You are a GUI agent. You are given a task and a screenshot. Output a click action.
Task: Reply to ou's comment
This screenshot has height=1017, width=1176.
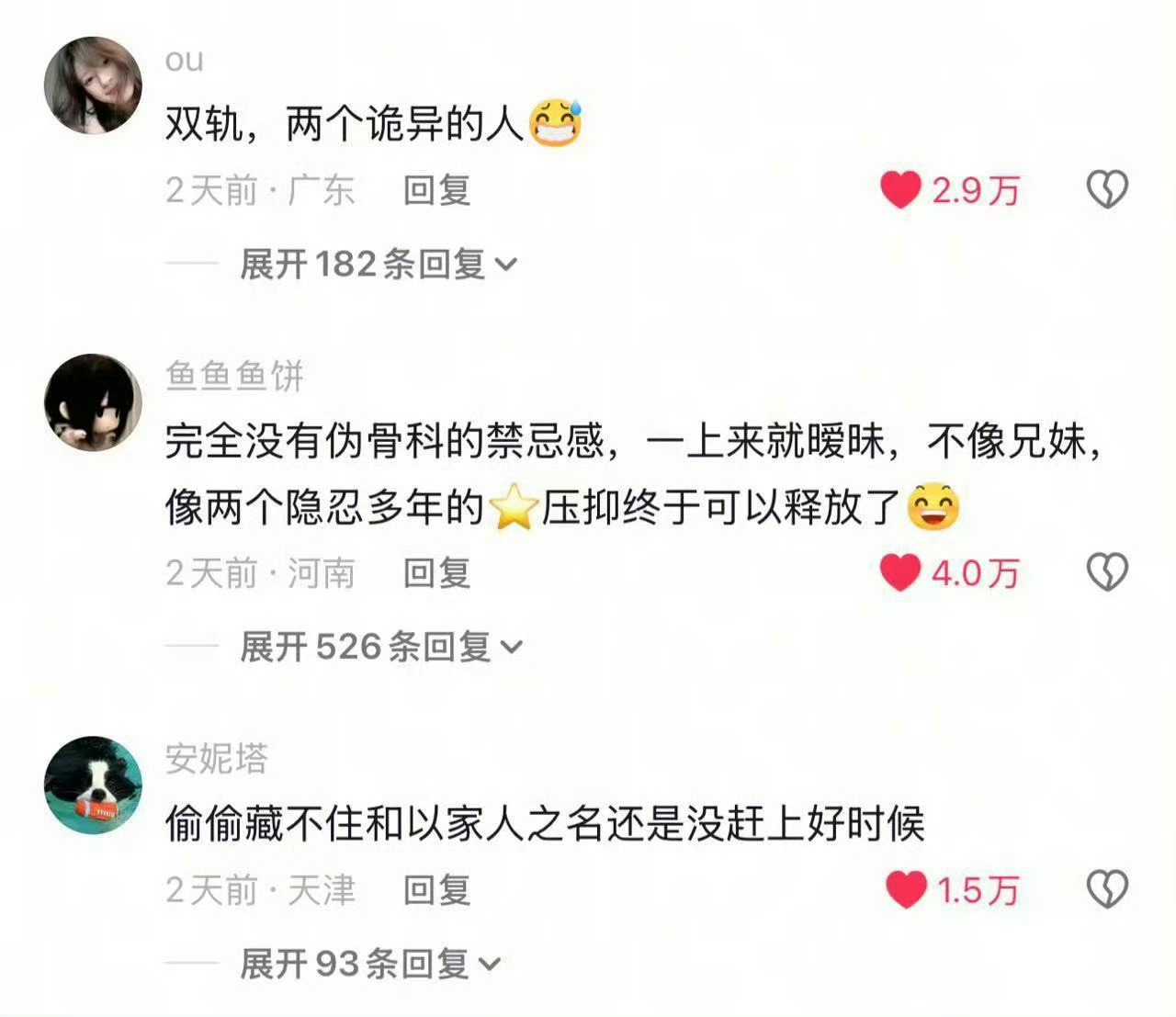(437, 190)
